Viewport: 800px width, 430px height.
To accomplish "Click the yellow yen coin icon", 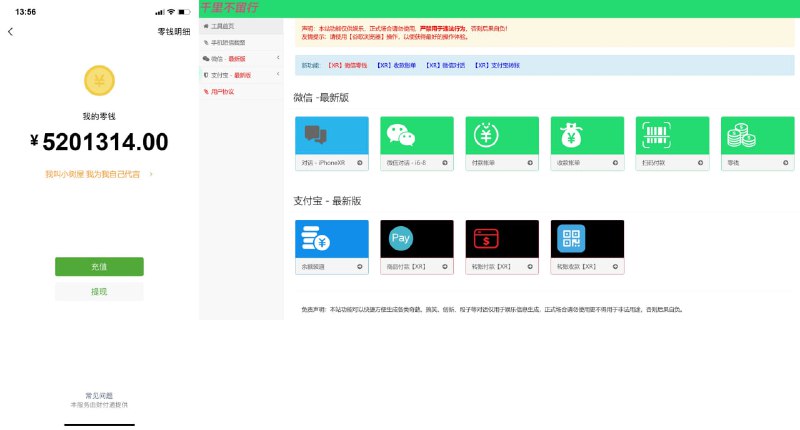I will (99, 81).
